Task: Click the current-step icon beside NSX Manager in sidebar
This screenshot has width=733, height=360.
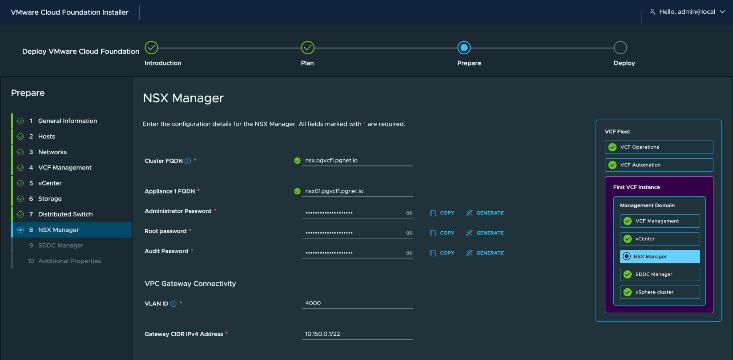Action: point(20,230)
